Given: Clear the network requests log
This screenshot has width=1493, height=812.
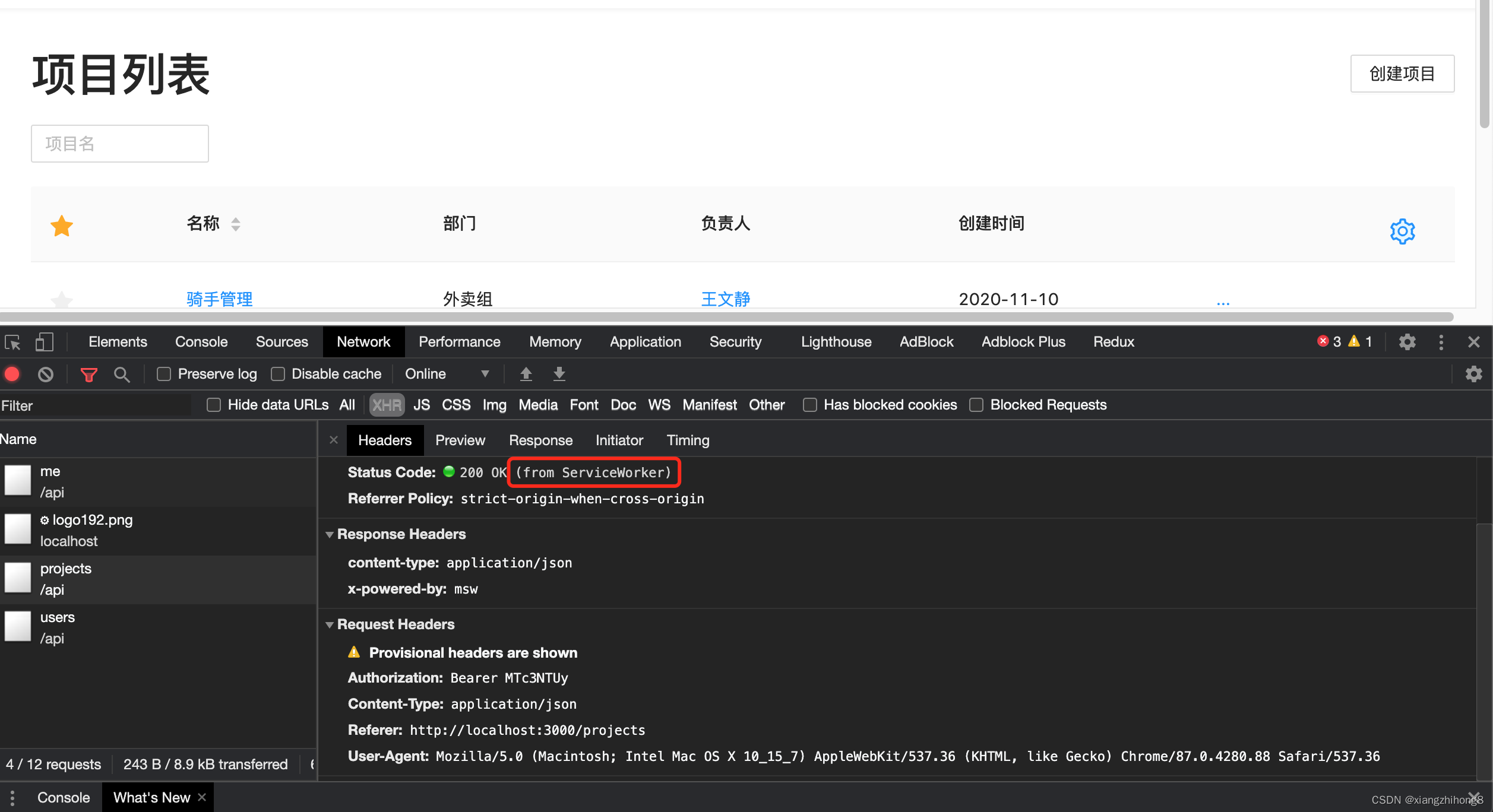Looking at the screenshot, I should point(46,374).
